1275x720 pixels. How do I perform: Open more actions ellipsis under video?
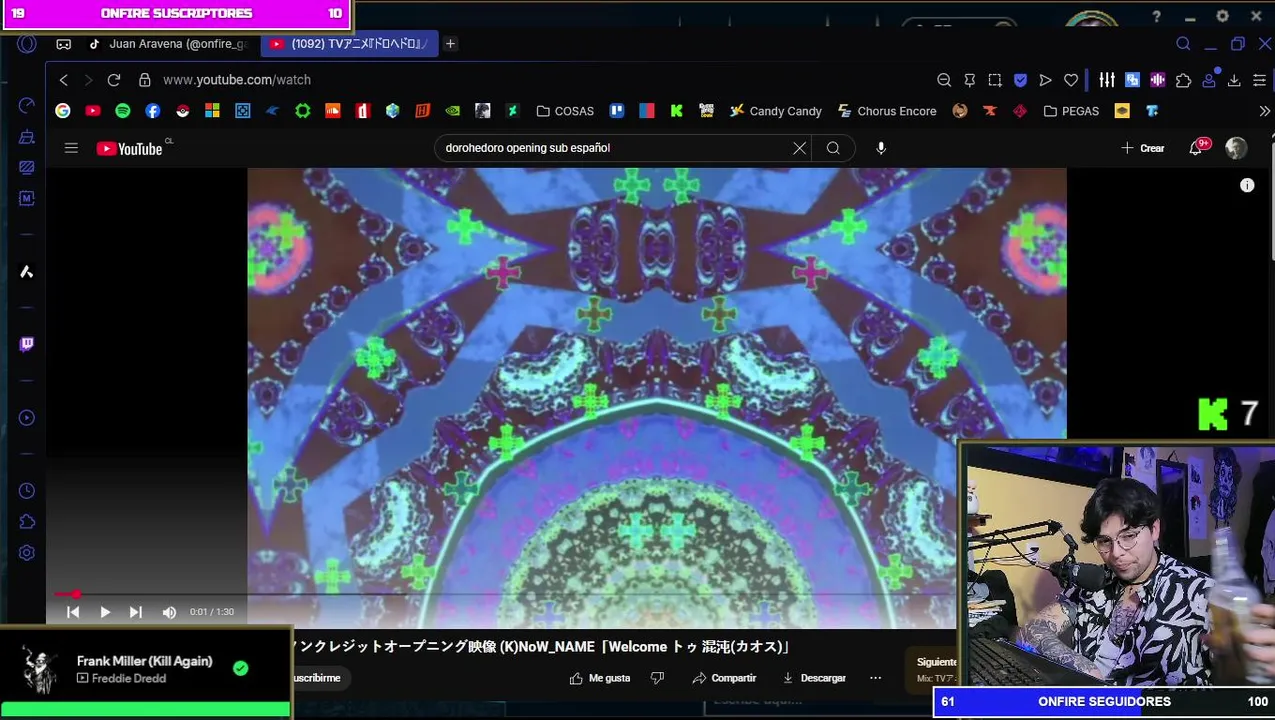click(876, 678)
